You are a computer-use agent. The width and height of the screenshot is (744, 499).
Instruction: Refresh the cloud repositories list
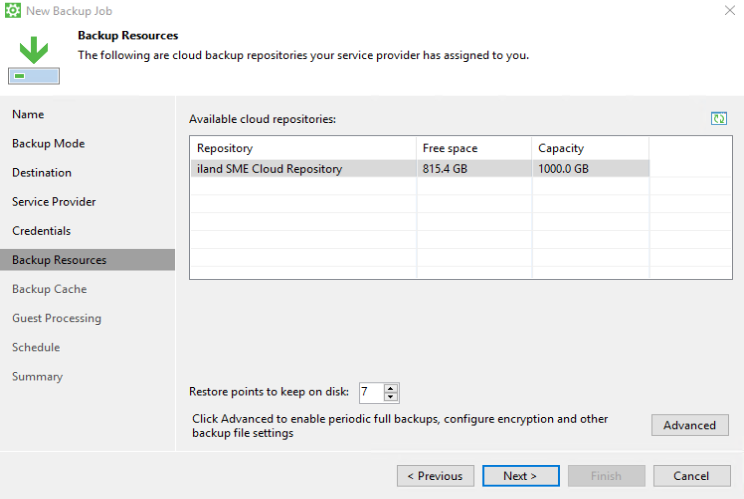[718, 119]
